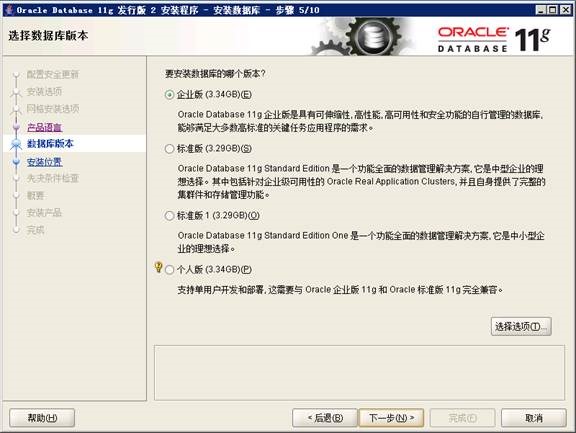576x433 pixels.
Task: Click the 安装位置 step marker dot
Action: tap(16, 162)
